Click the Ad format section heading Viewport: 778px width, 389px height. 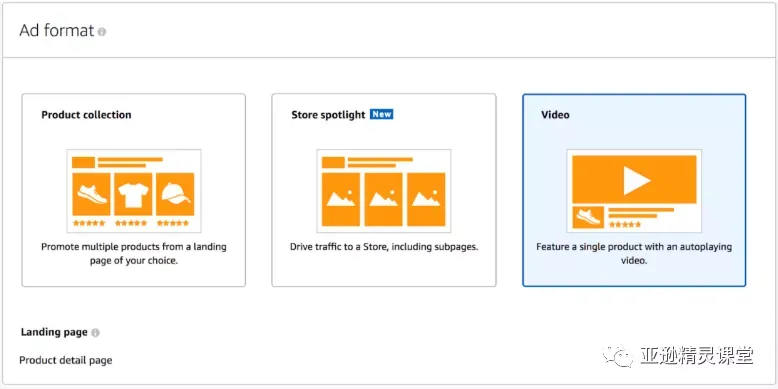coord(57,31)
